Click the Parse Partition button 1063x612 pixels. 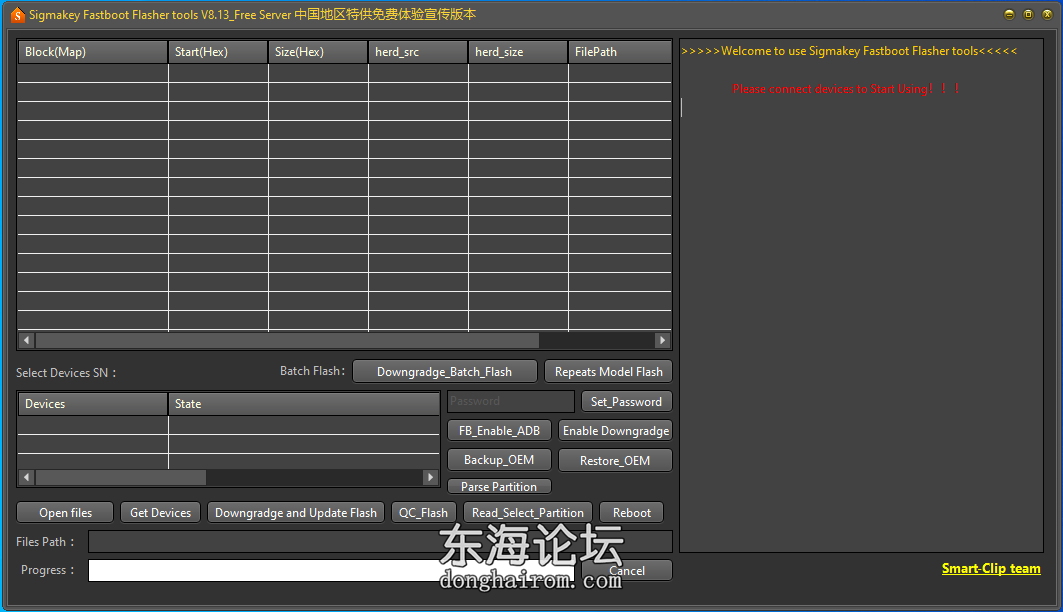point(499,487)
